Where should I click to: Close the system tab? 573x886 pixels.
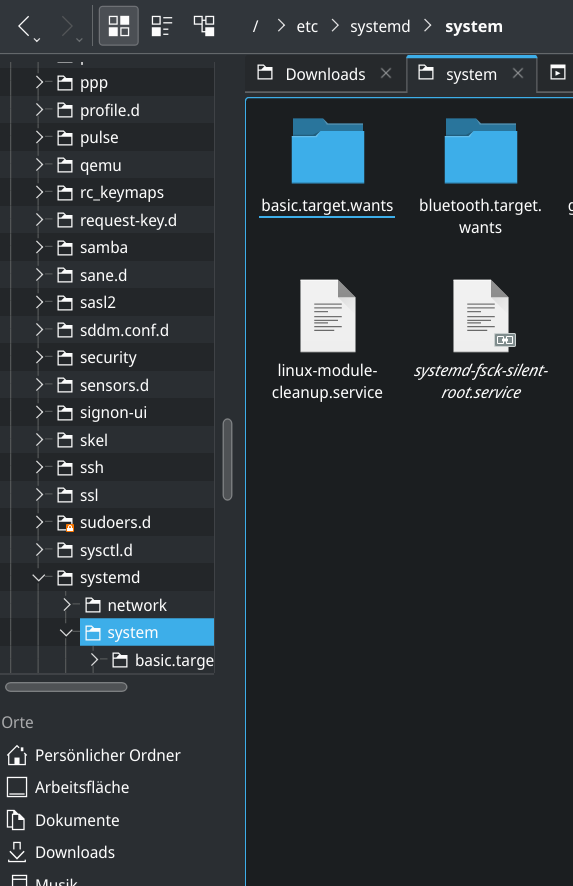[x=518, y=73]
